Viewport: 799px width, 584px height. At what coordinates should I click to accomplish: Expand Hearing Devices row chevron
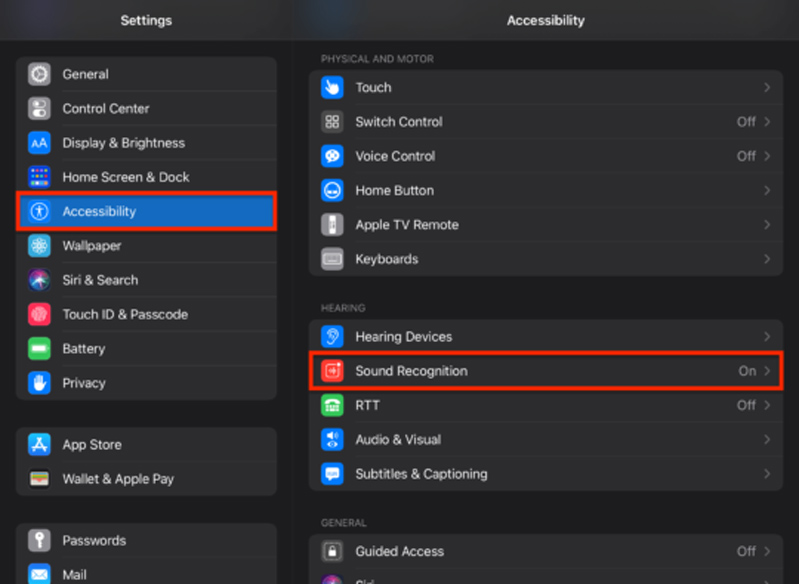[767, 336]
